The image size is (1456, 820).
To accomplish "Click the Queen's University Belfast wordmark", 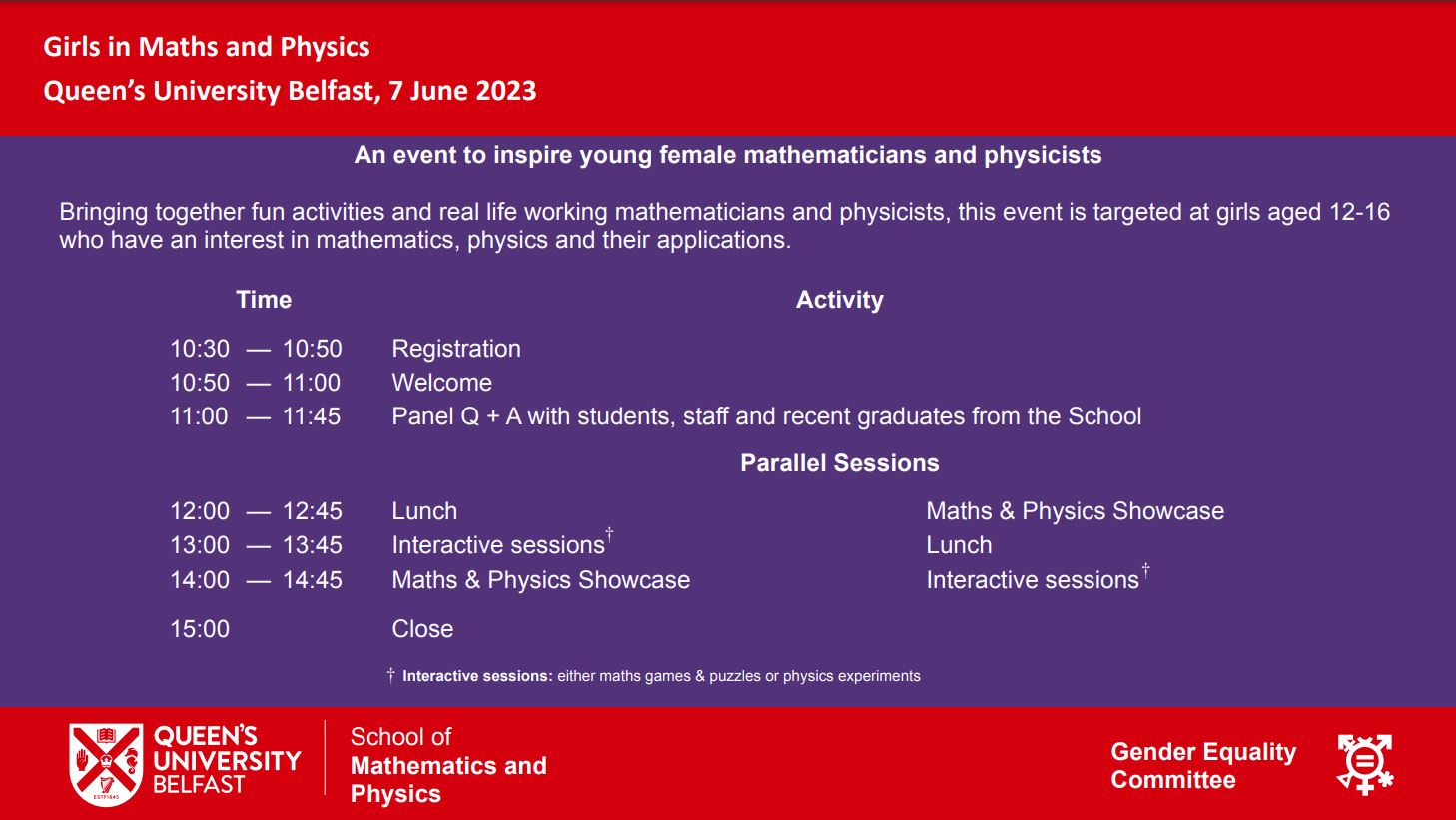I will pos(227,760).
